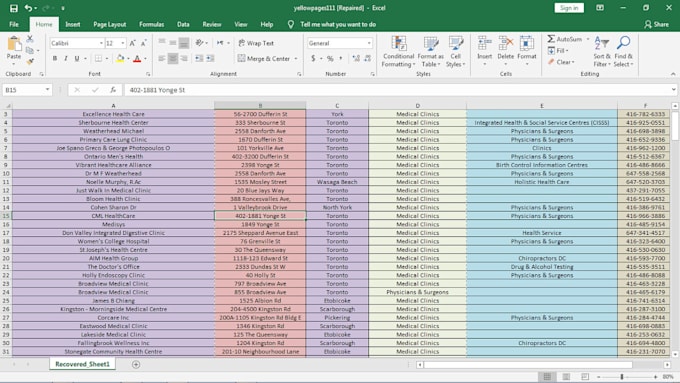Delete cells button
Viewport: 680px width, 383px height.
point(505,51)
